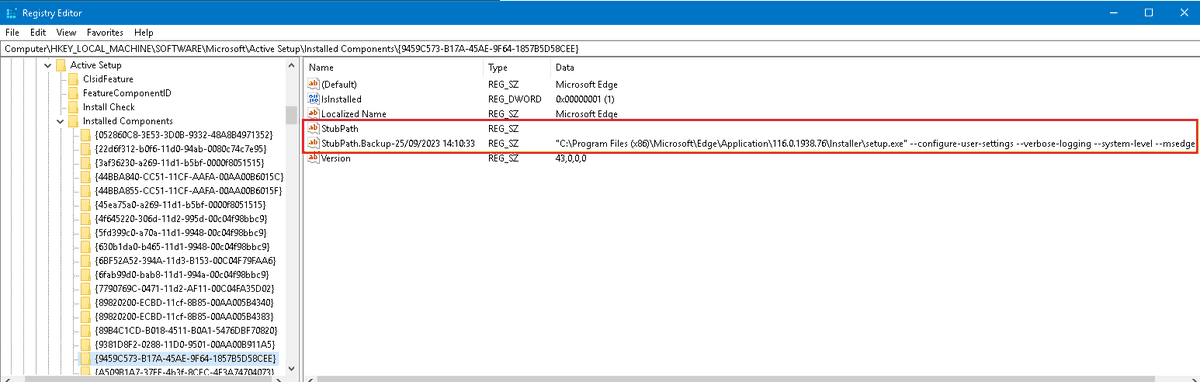
Task: Select key {9381D8F2-0288-11D0-9501-00AA00B911A5}
Action: [185, 344]
